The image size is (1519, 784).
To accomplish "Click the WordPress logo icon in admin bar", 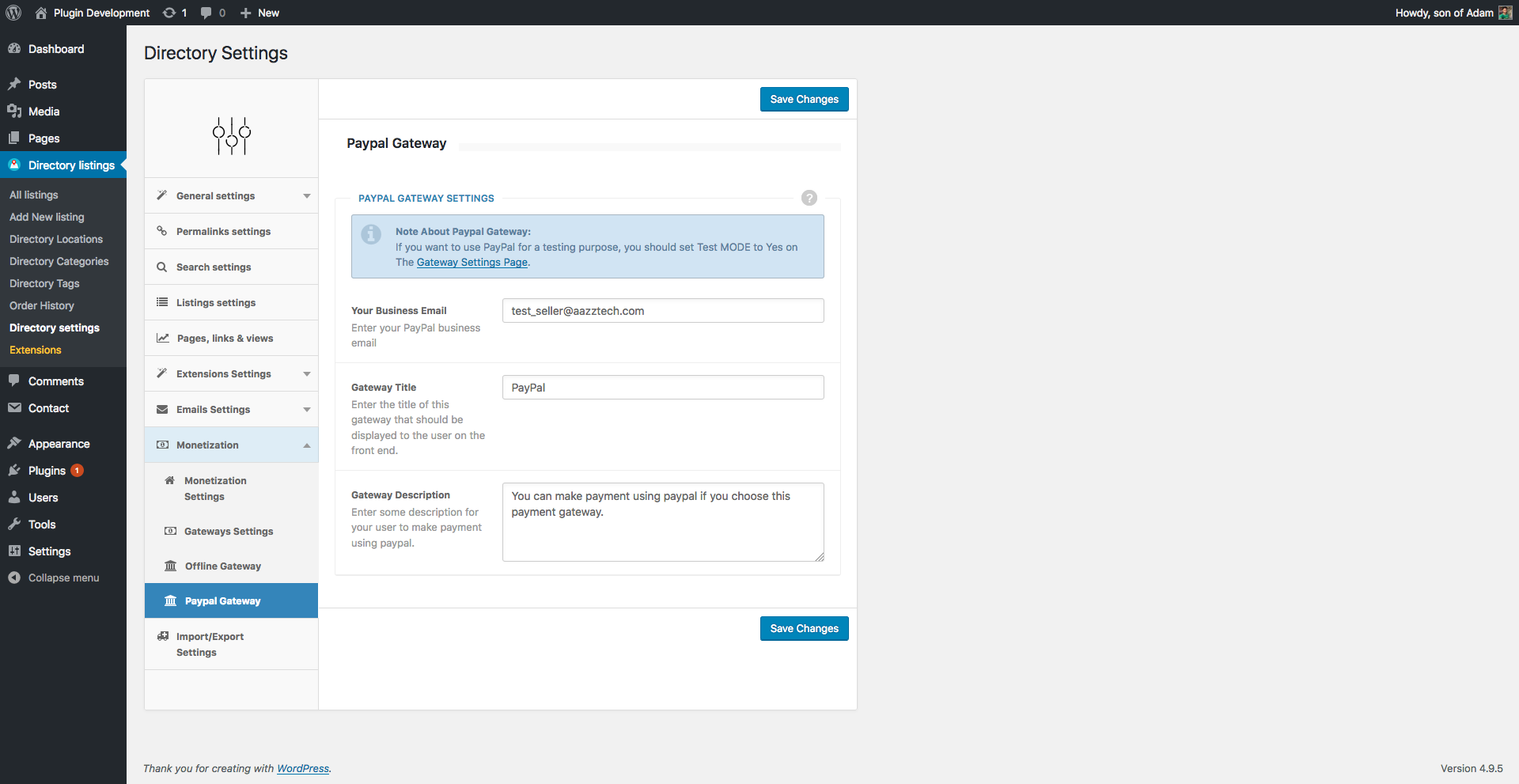I will pyautogui.click(x=13, y=13).
